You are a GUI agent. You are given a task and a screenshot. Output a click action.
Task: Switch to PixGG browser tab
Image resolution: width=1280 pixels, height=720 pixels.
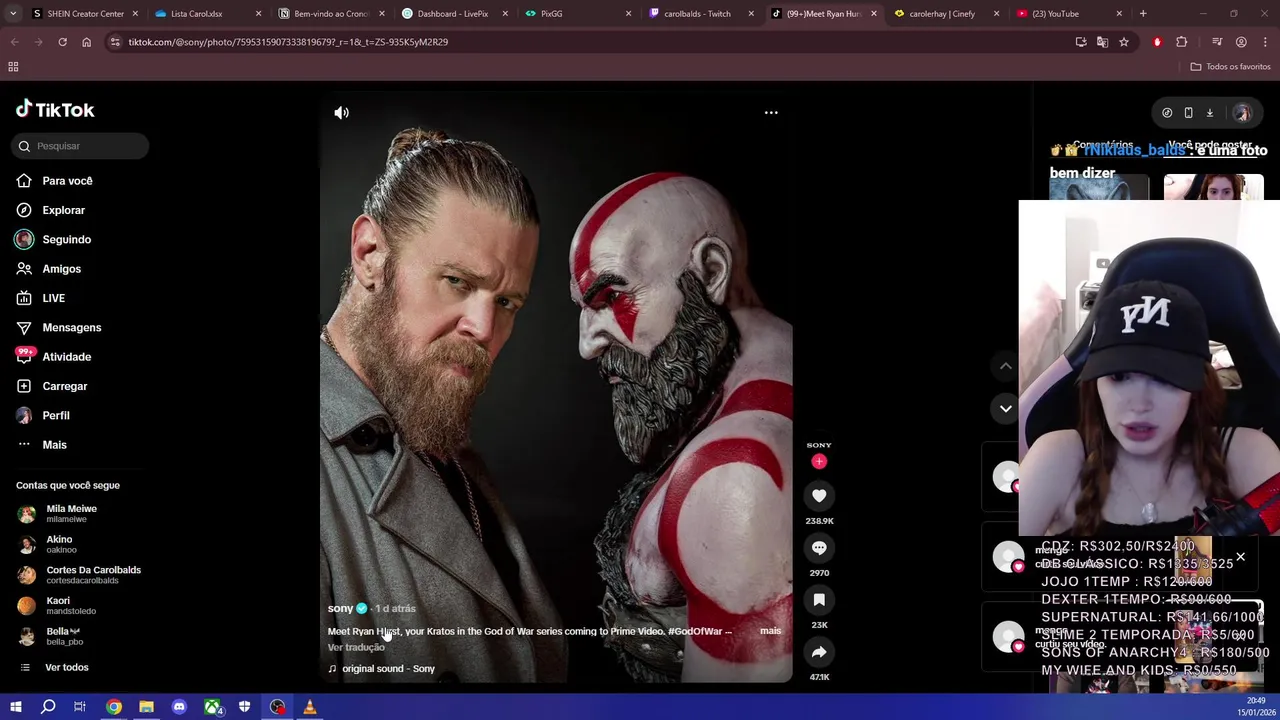(x=578, y=14)
